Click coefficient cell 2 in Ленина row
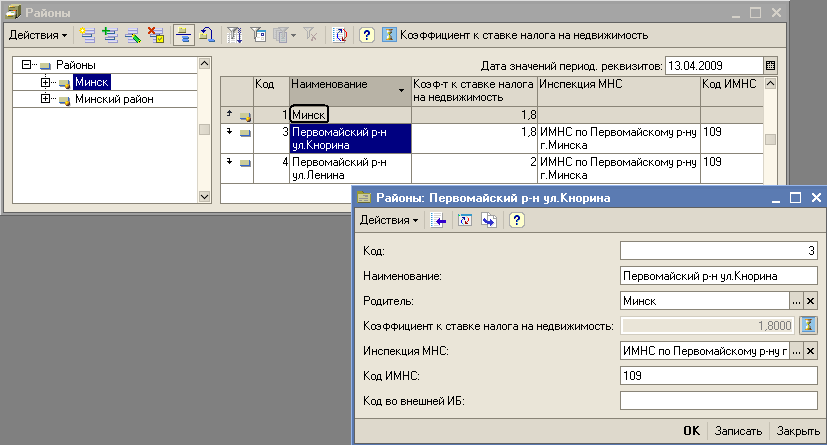 [474, 169]
